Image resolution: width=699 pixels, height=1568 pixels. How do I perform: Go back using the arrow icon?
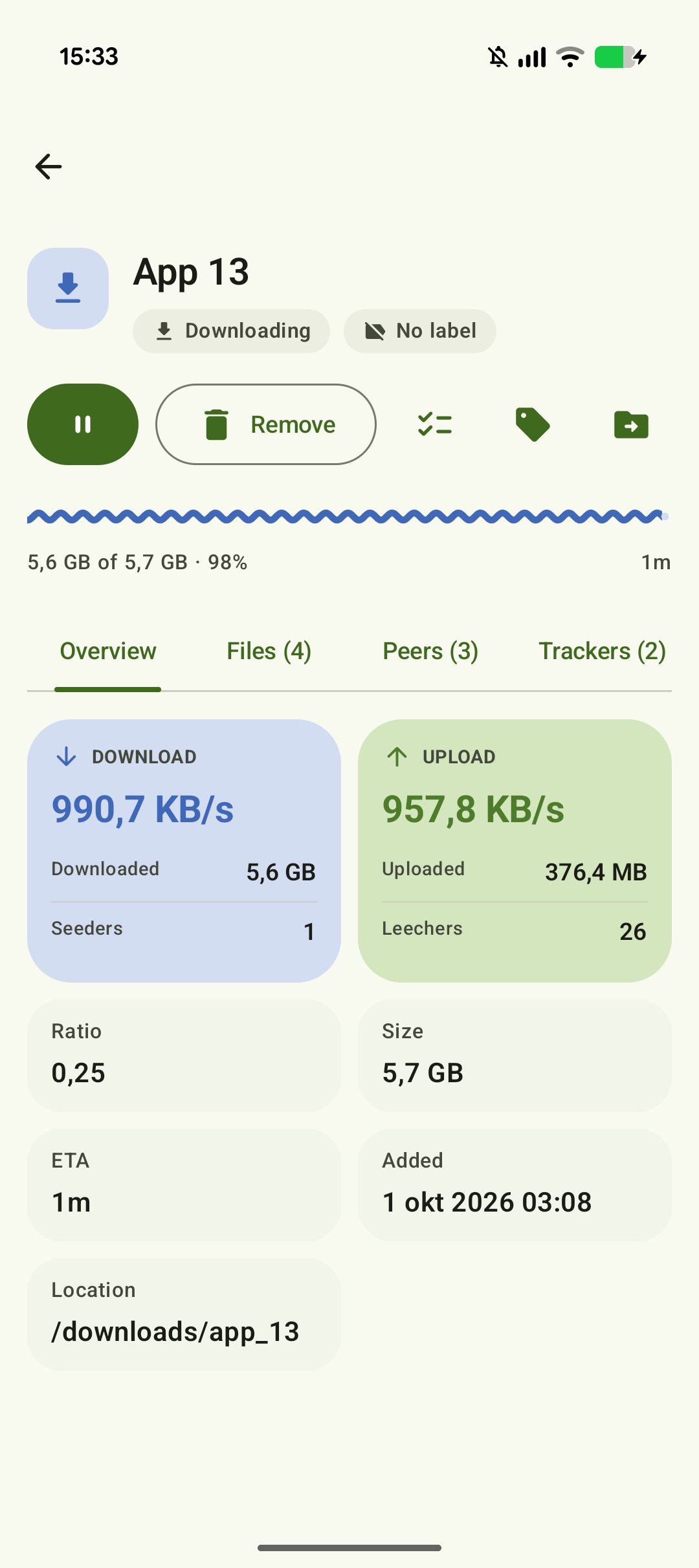[49, 167]
